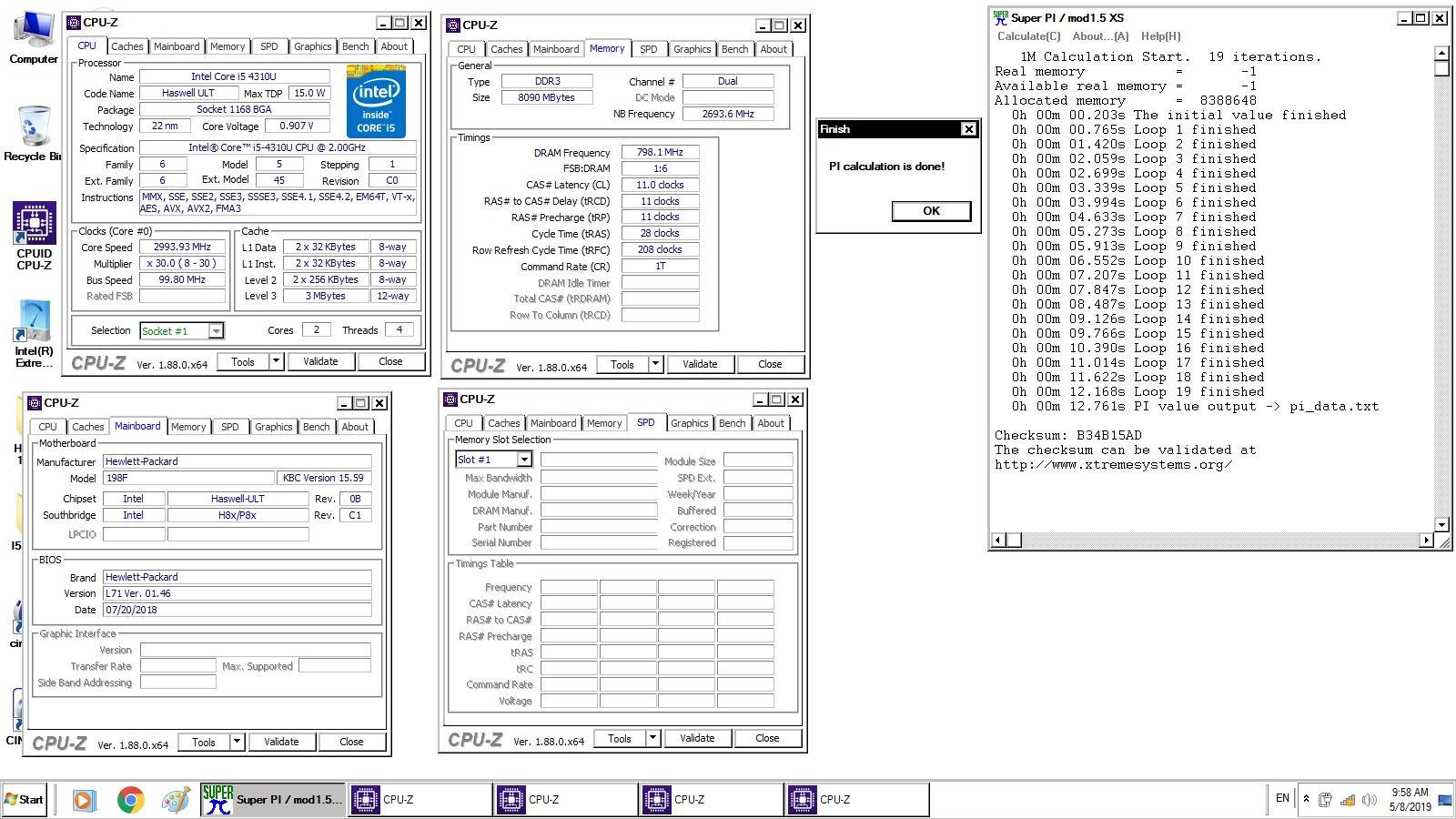Click the Core Speed value 2993.93 MHz

(182, 247)
